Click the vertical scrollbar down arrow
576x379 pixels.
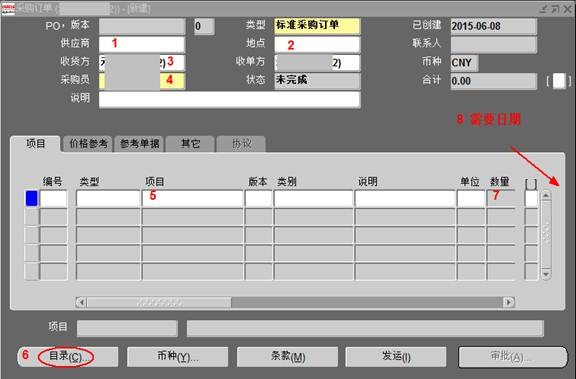pyautogui.click(x=546, y=274)
